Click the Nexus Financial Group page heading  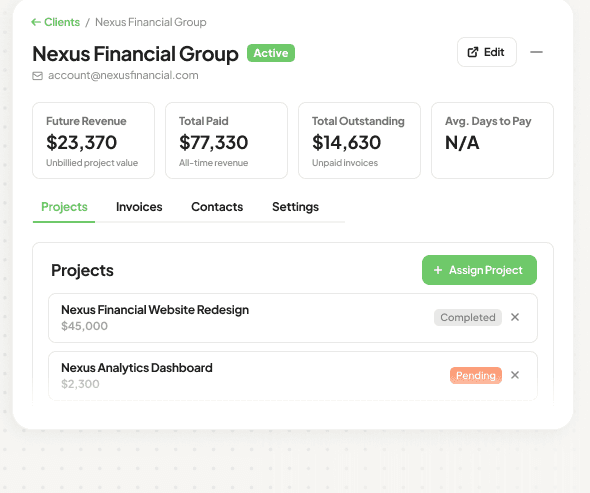point(135,53)
